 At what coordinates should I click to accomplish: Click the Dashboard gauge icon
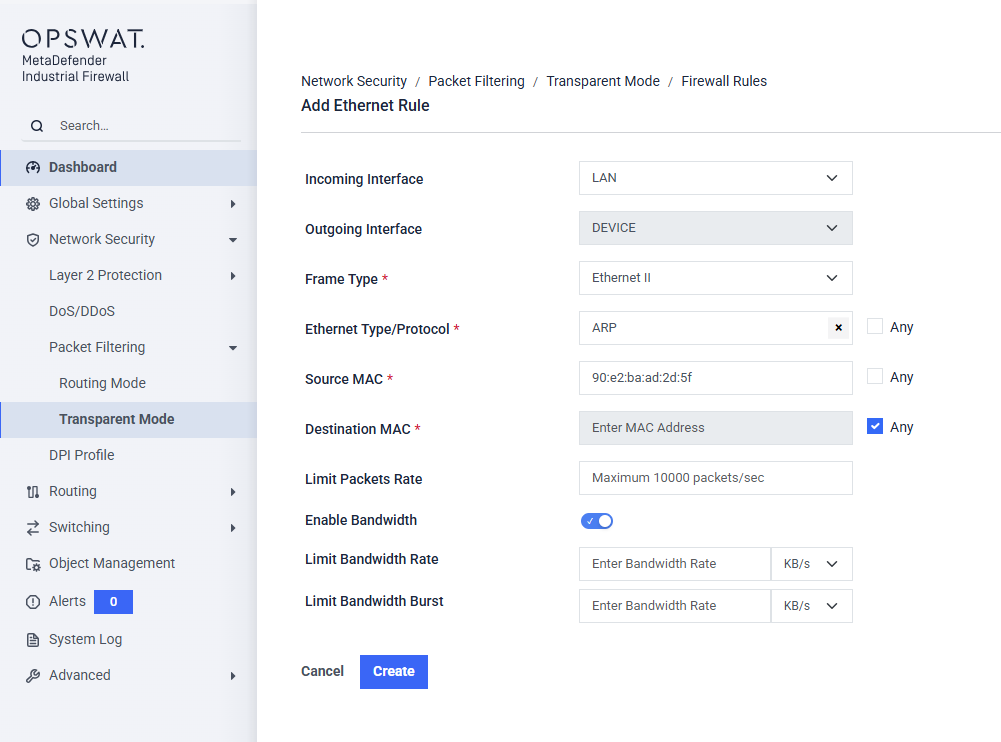click(x=33, y=168)
